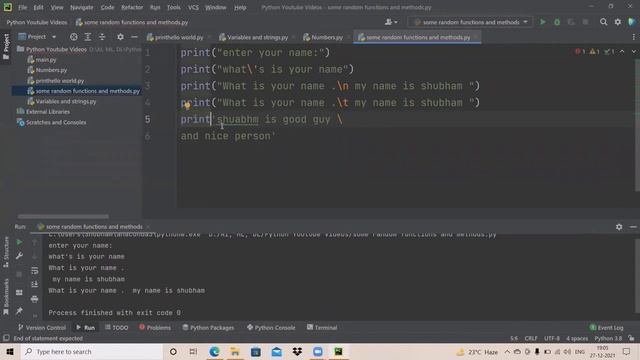
Task: Jump to previous highlighted error arrow
Action: [622, 52]
